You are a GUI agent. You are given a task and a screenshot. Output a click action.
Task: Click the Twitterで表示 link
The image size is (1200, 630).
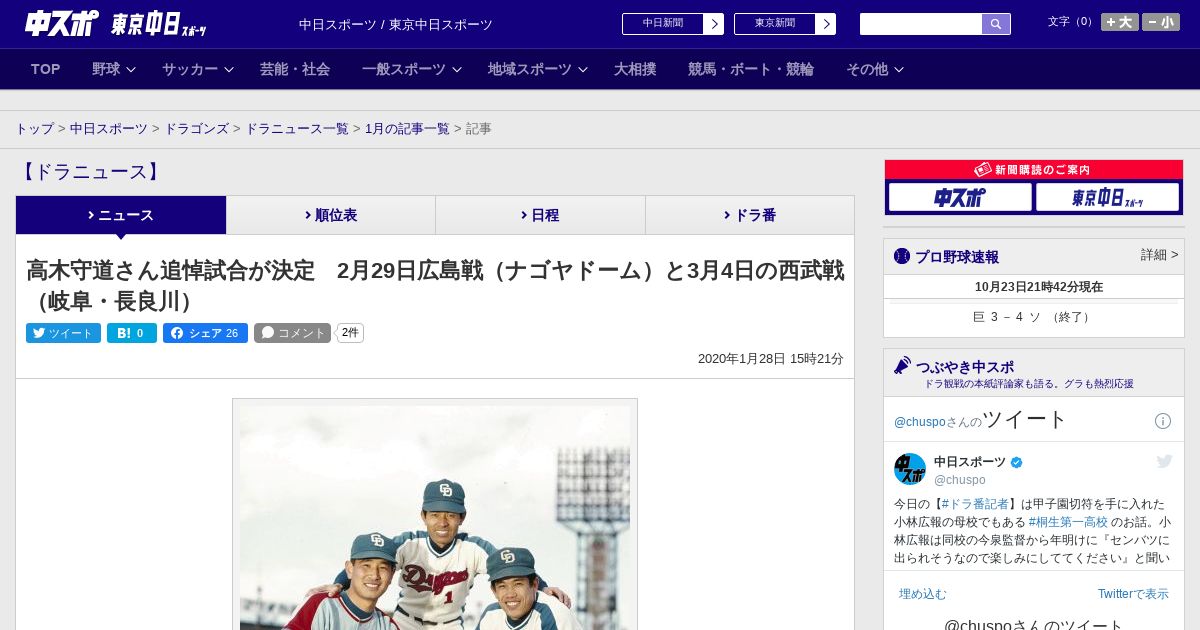coord(1133,594)
